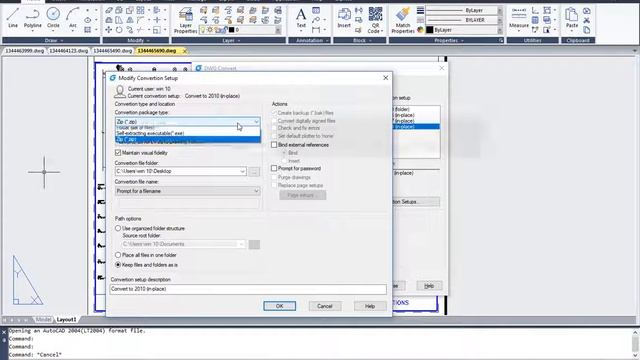Select the Arc tool
This screenshot has width=640, height=360.
click(x=73, y=18)
